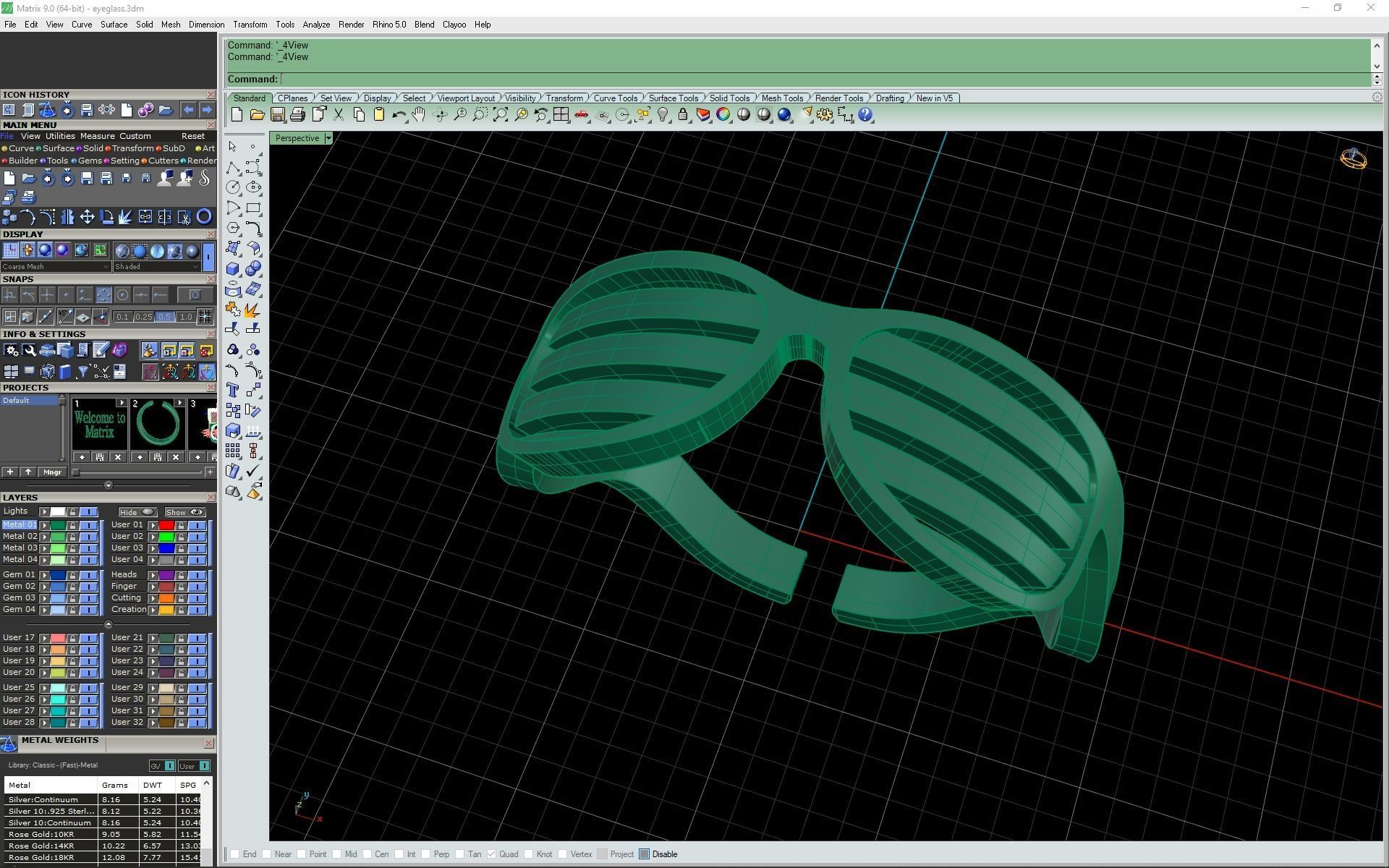The height and width of the screenshot is (868, 1389).
Task: Click the Print icon in Standard toolbar
Action: (x=297, y=114)
